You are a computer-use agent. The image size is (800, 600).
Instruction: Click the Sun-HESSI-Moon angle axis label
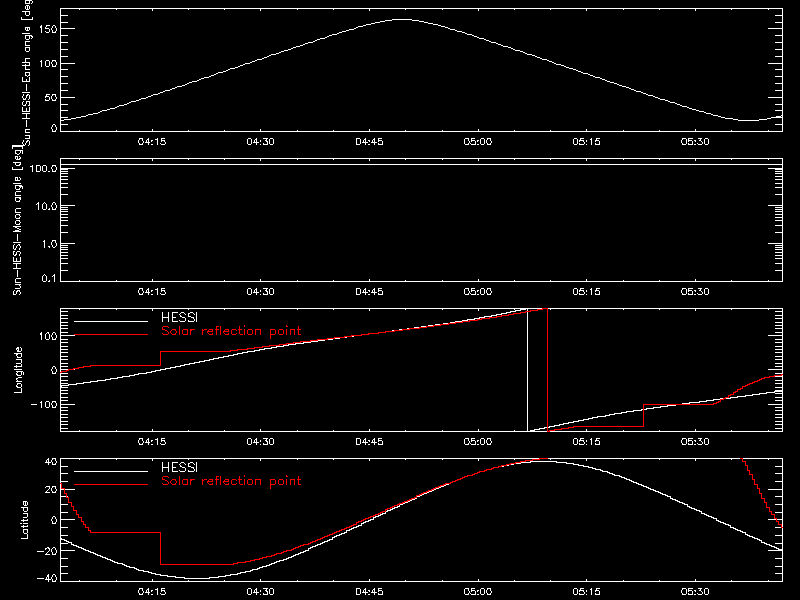coord(17,220)
